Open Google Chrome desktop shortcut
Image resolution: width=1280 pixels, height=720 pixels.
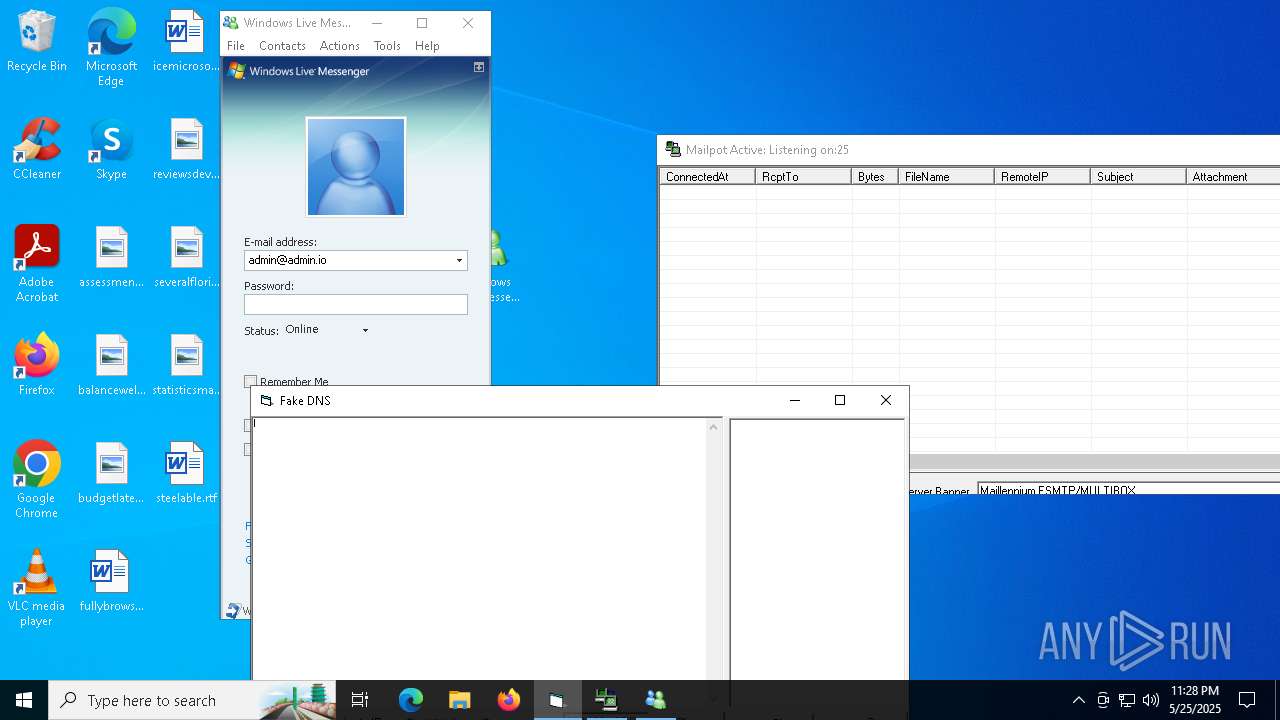[x=37, y=481]
